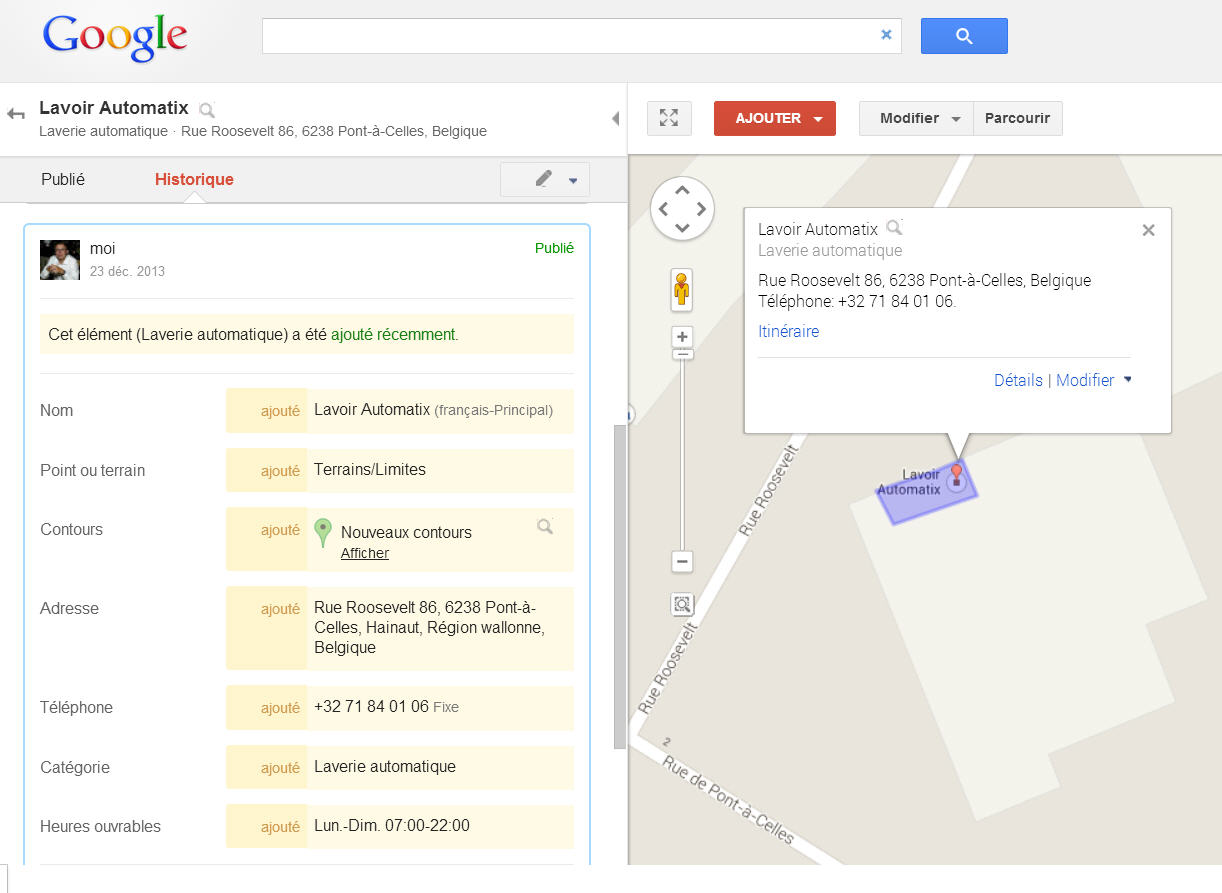Click the address value in the Adresse row
The width and height of the screenshot is (1222, 893).
[x=429, y=628]
